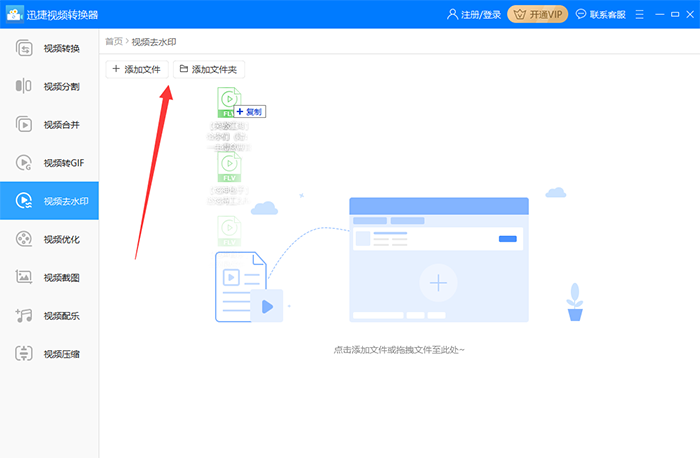Open 视频压缩 tool
700x458 pixels.
click(x=49, y=354)
